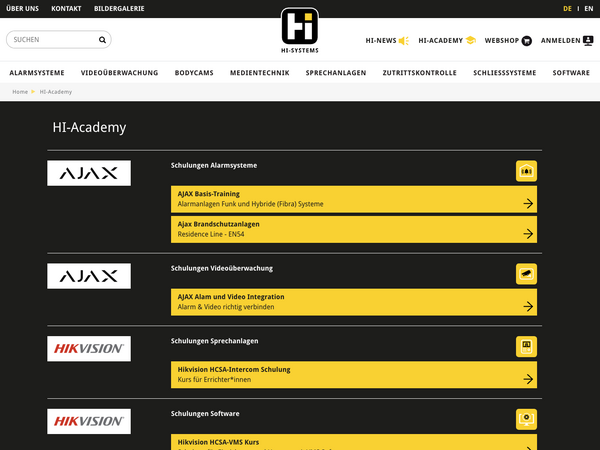The width and height of the screenshot is (600, 450).
Task: Open Bildergalerie page
Action: click(x=119, y=8)
